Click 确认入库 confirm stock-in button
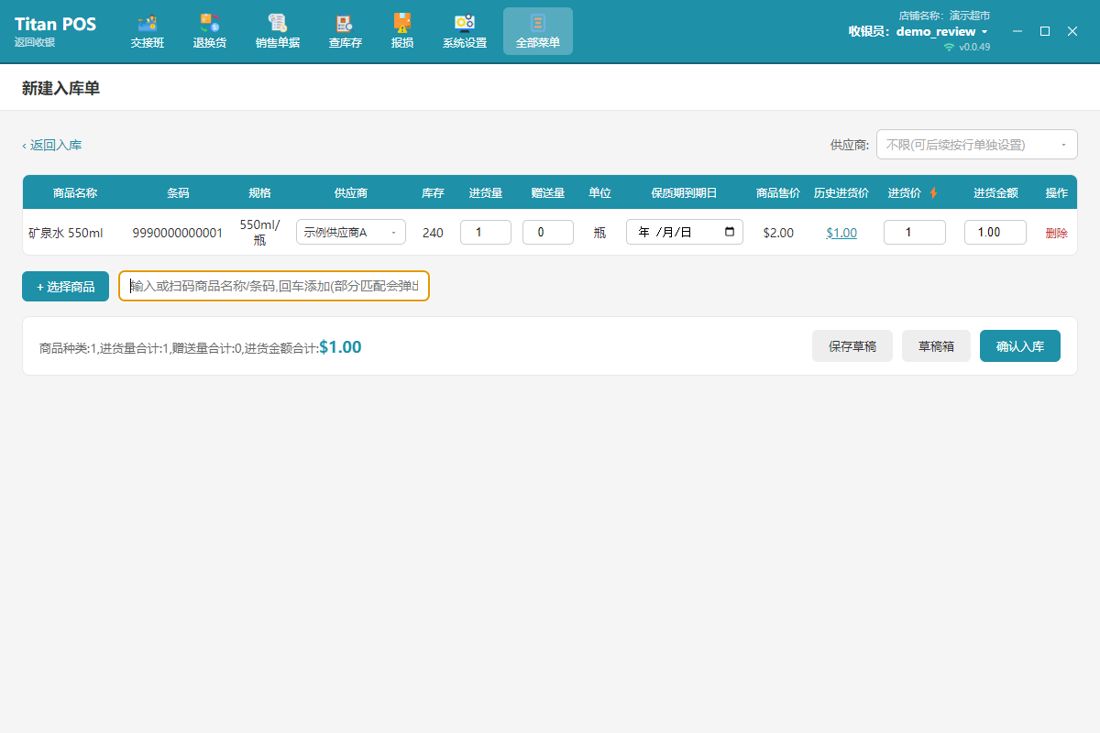 coord(1019,346)
